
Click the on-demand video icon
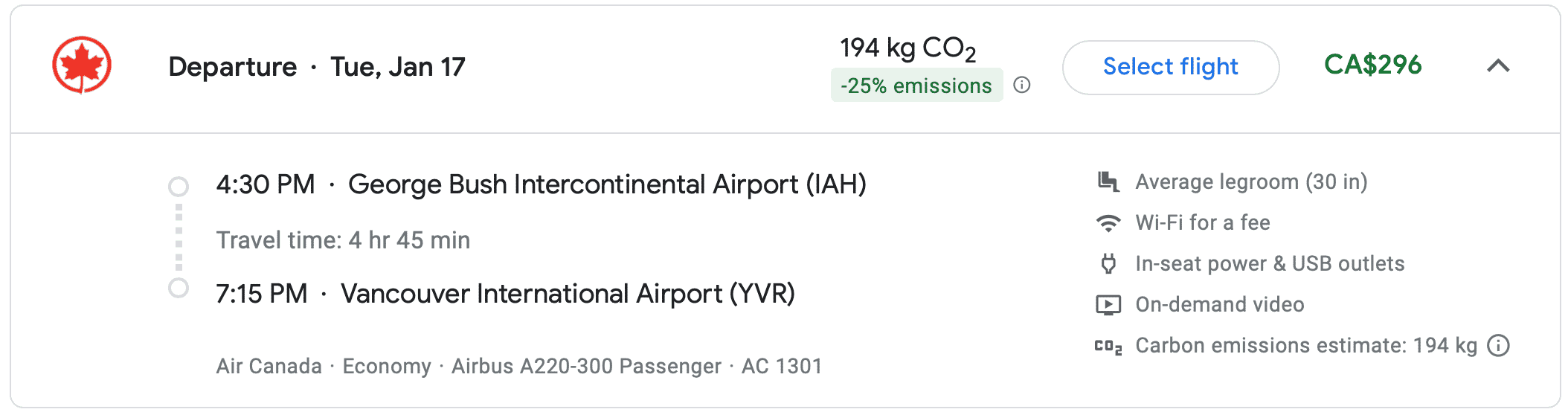click(1108, 304)
